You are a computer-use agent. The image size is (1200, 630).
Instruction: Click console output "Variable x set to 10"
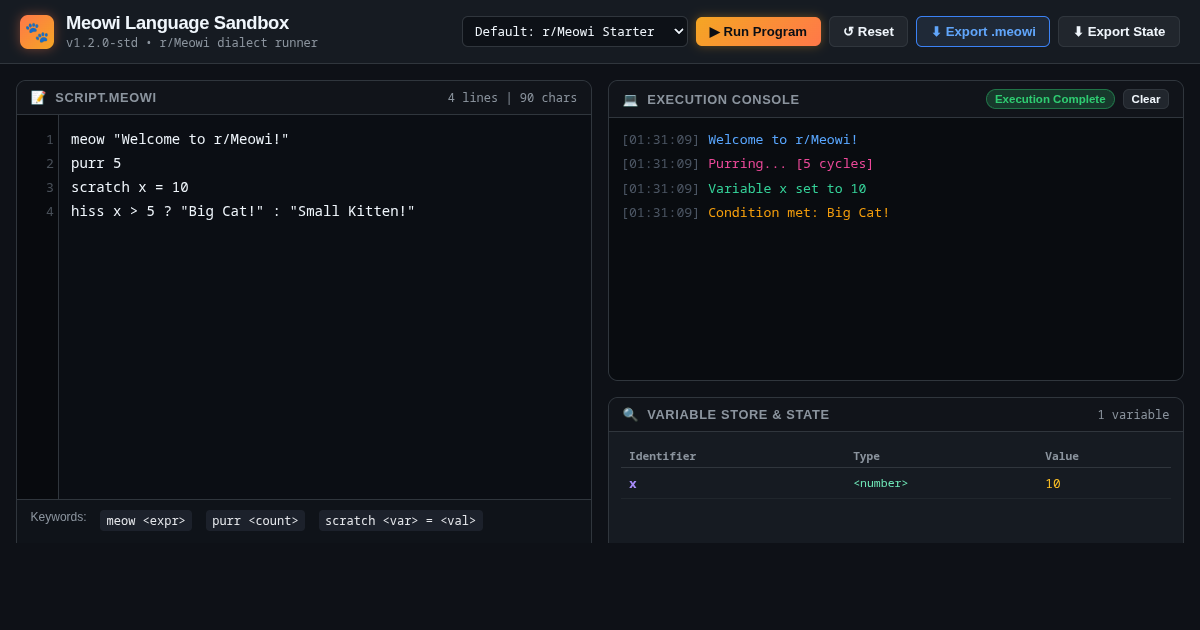(x=787, y=188)
